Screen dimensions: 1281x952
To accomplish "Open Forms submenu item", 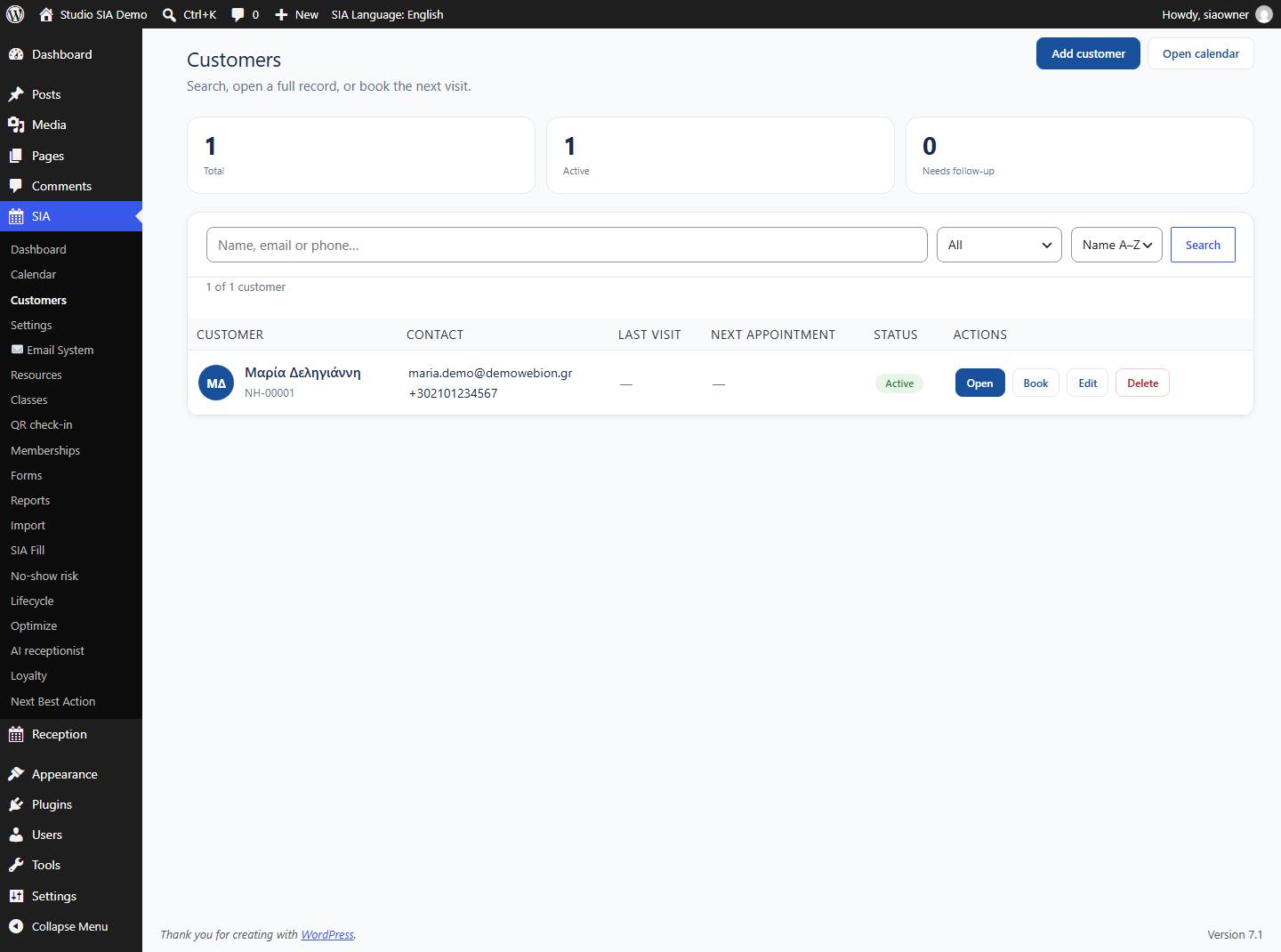I will pyautogui.click(x=27, y=475).
